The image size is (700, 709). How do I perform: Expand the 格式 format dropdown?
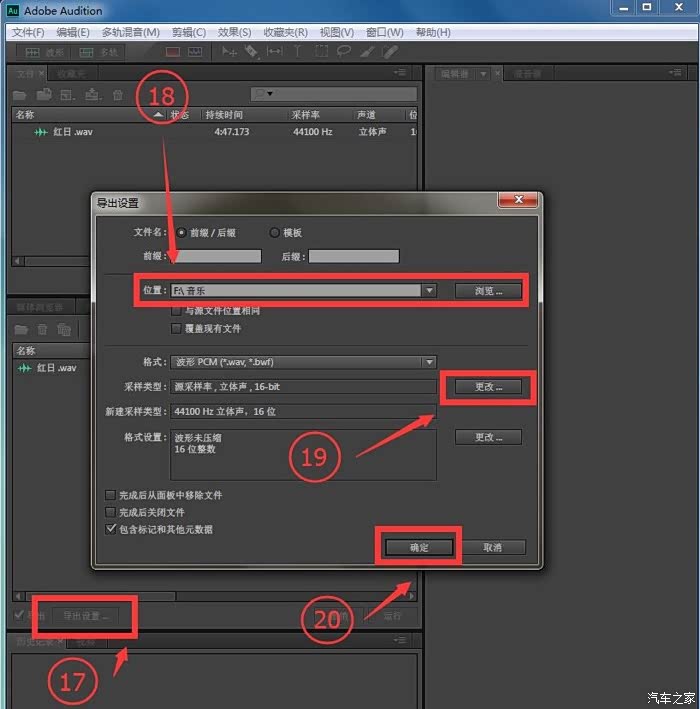point(429,362)
